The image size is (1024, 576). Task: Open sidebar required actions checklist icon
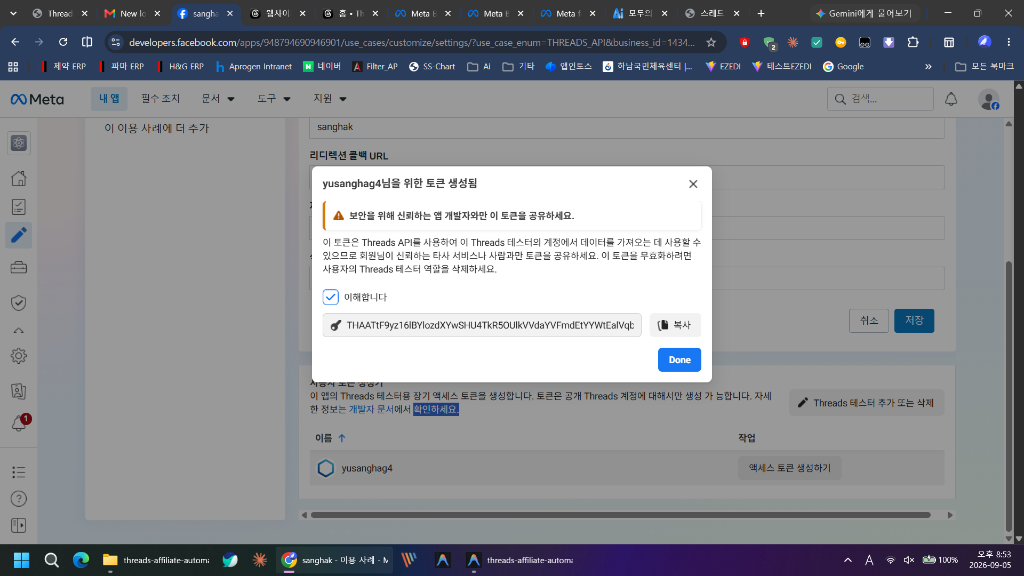(18, 207)
